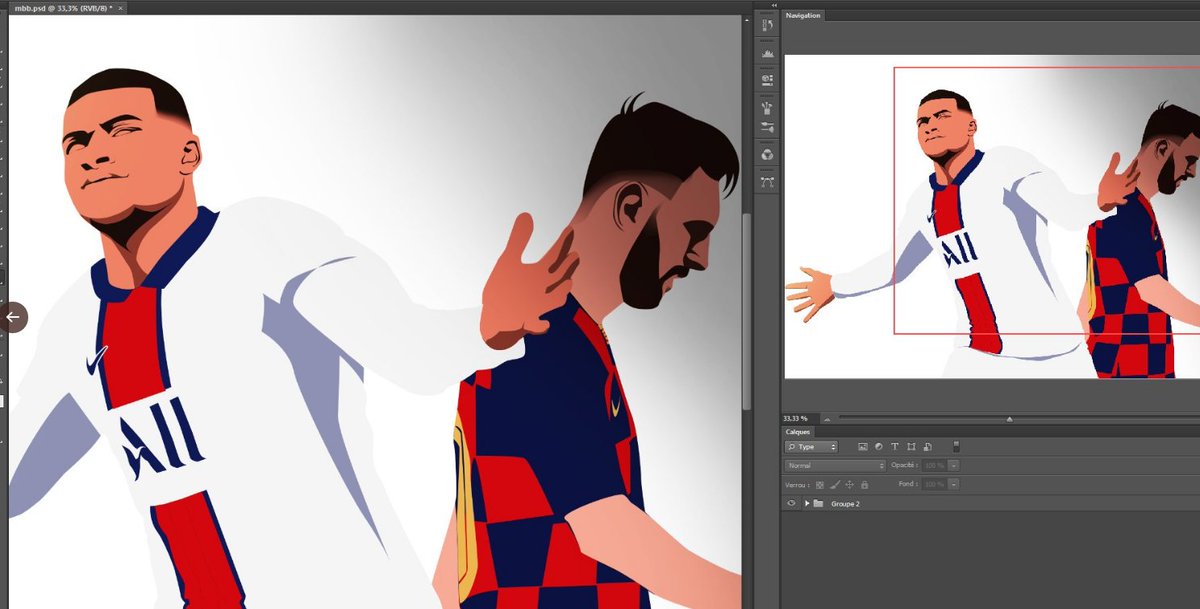Open the Fond slider arrow
The image size is (1200, 609).
click(x=954, y=484)
